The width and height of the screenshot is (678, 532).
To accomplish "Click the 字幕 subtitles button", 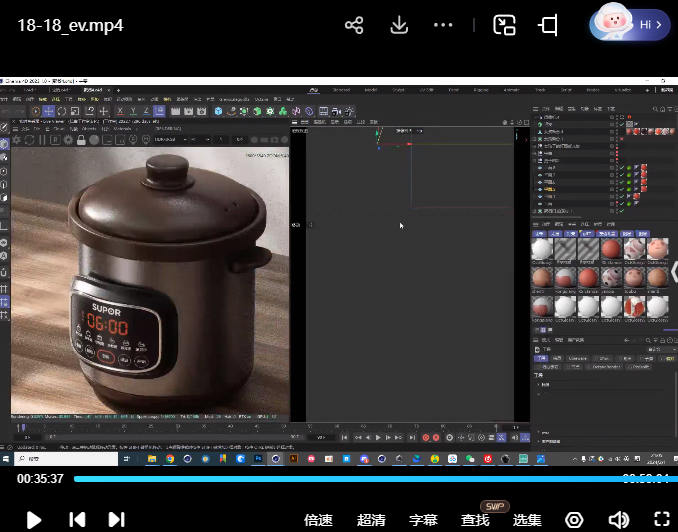I will pyautogui.click(x=423, y=520).
